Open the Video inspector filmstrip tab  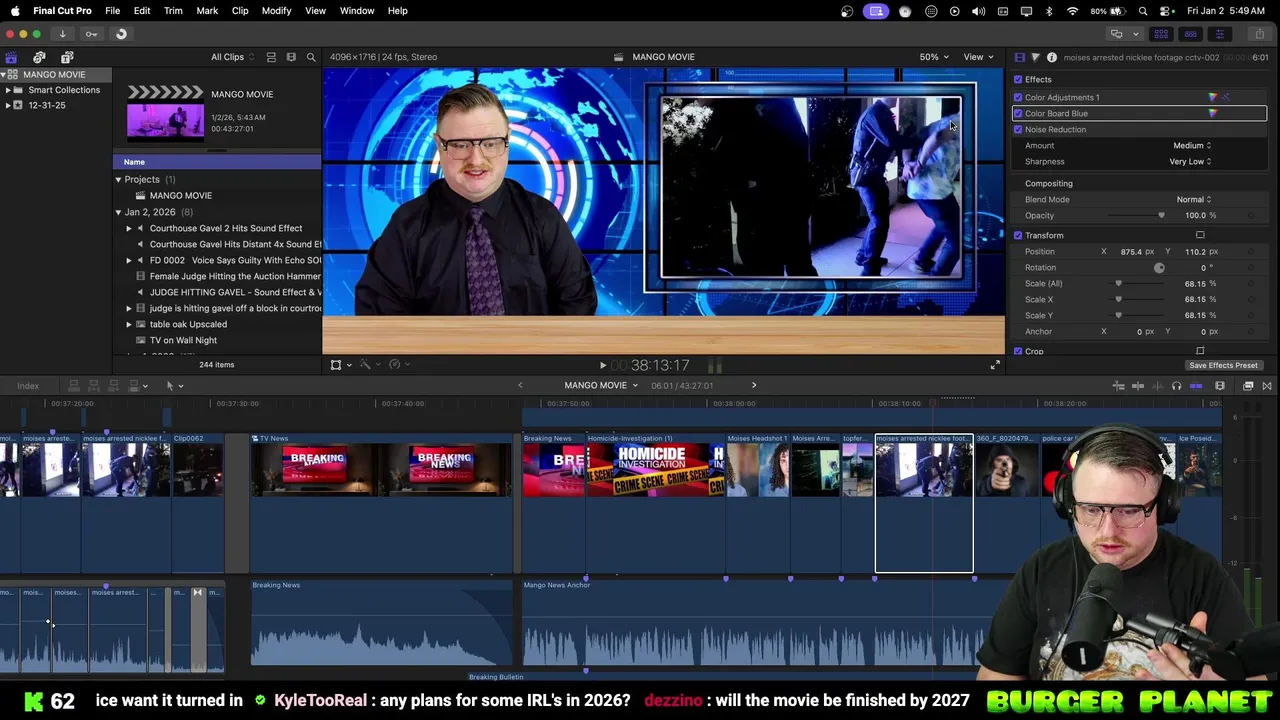click(x=1020, y=57)
